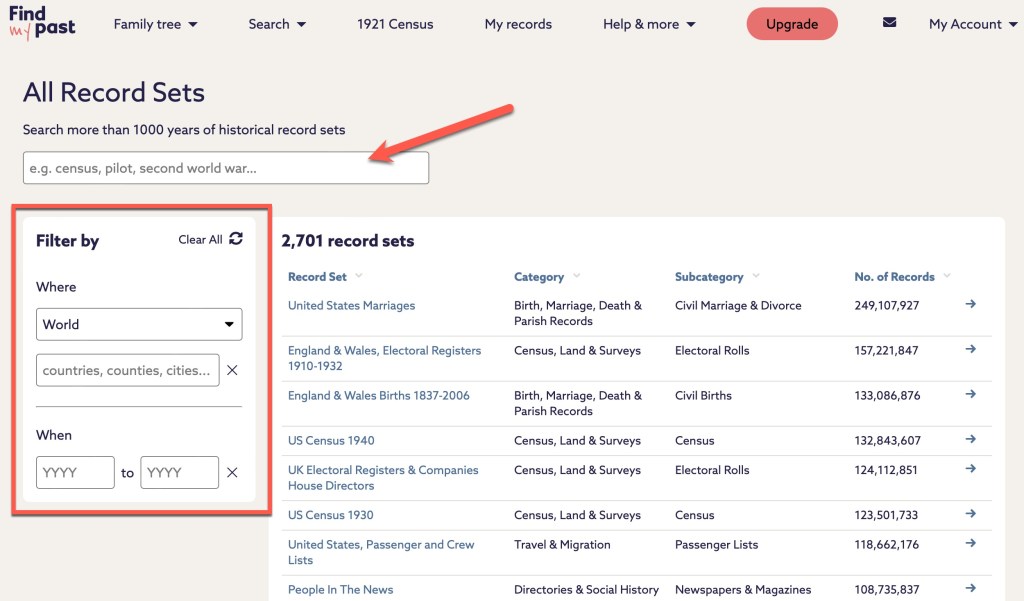Click arrow for United States Marriages row
The width and height of the screenshot is (1024, 601).
point(970,304)
